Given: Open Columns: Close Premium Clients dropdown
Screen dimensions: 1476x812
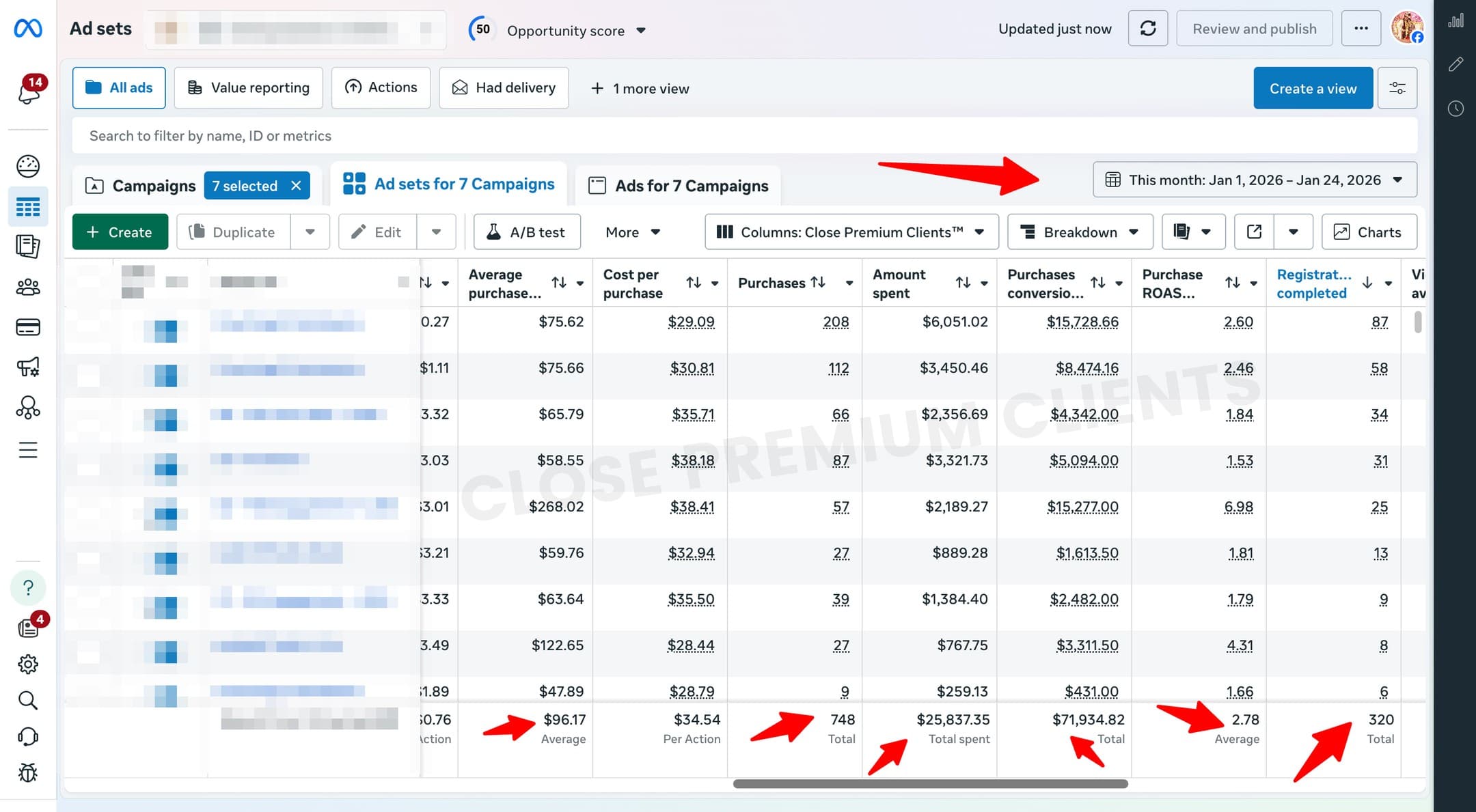Looking at the screenshot, I should (x=851, y=232).
